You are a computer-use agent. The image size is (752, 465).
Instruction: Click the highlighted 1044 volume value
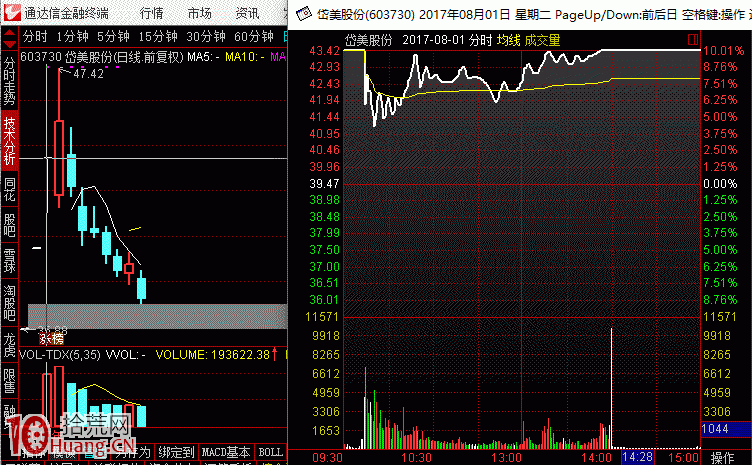coord(725,429)
